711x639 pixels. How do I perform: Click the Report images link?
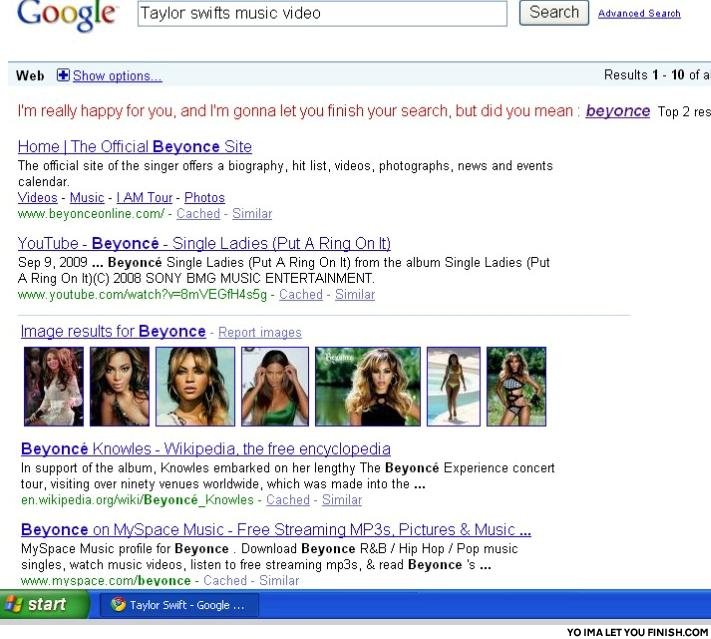(260, 332)
